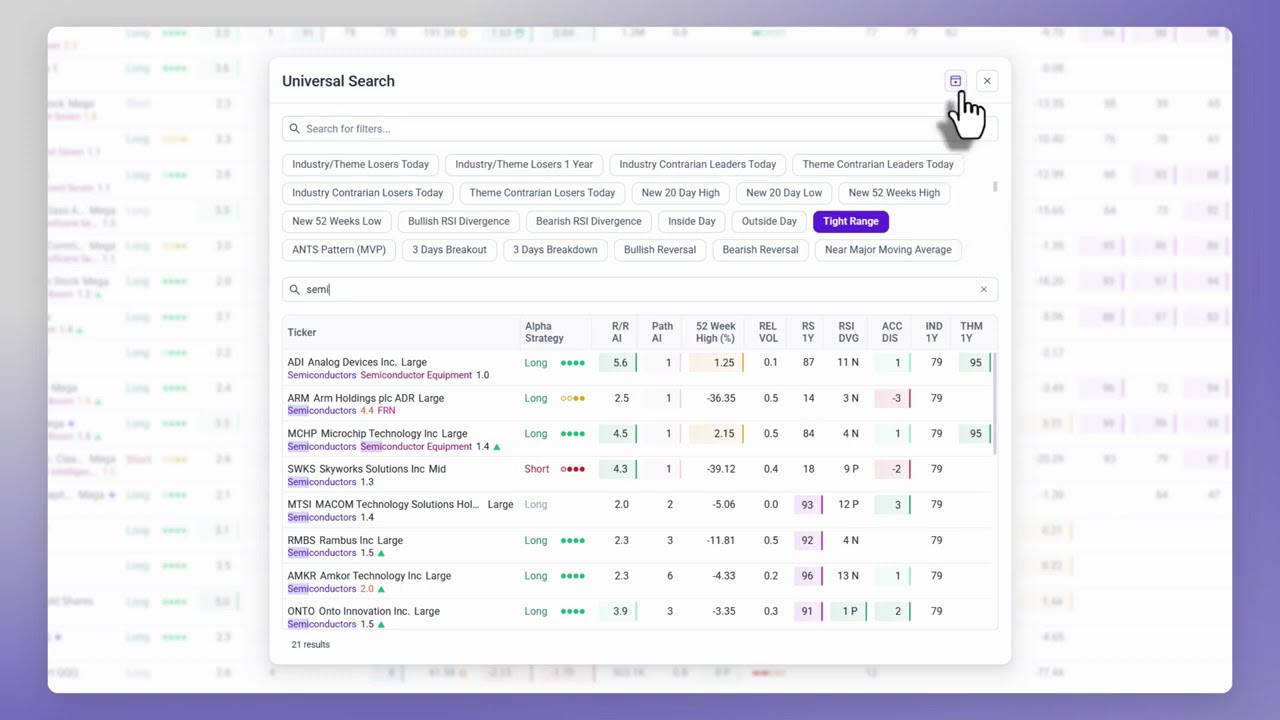Select Bullish Reversal filter chip
The image size is (1280, 720).
pyautogui.click(x=660, y=250)
